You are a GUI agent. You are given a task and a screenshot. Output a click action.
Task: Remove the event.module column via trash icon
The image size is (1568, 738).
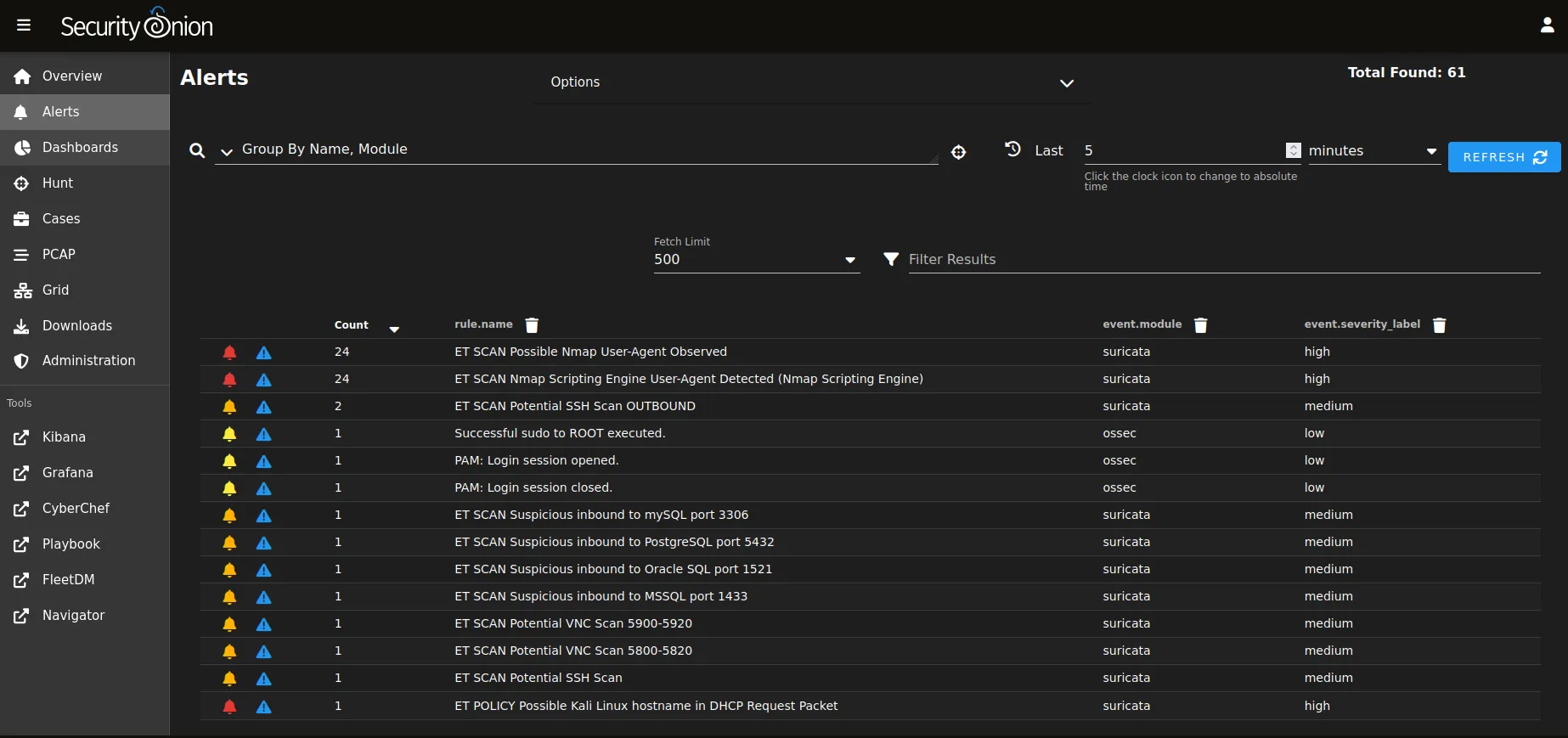click(x=1200, y=325)
